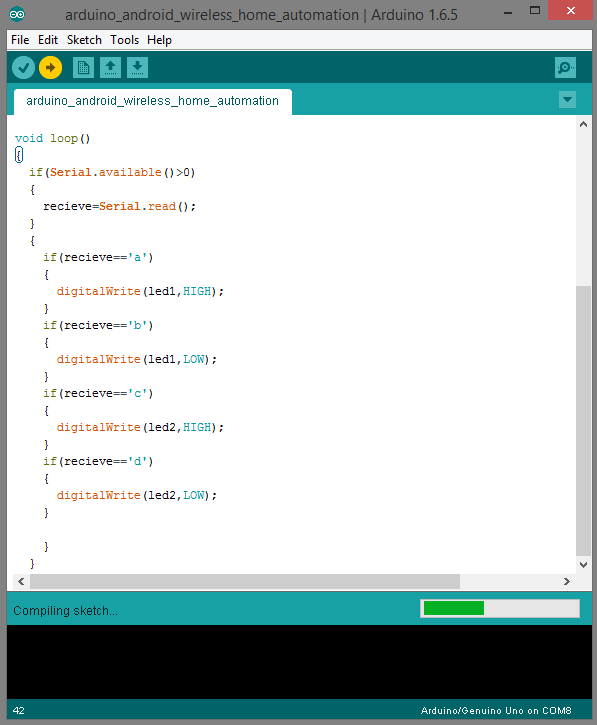597x725 pixels.
Task: Open the Help menu
Action: pyautogui.click(x=160, y=40)
